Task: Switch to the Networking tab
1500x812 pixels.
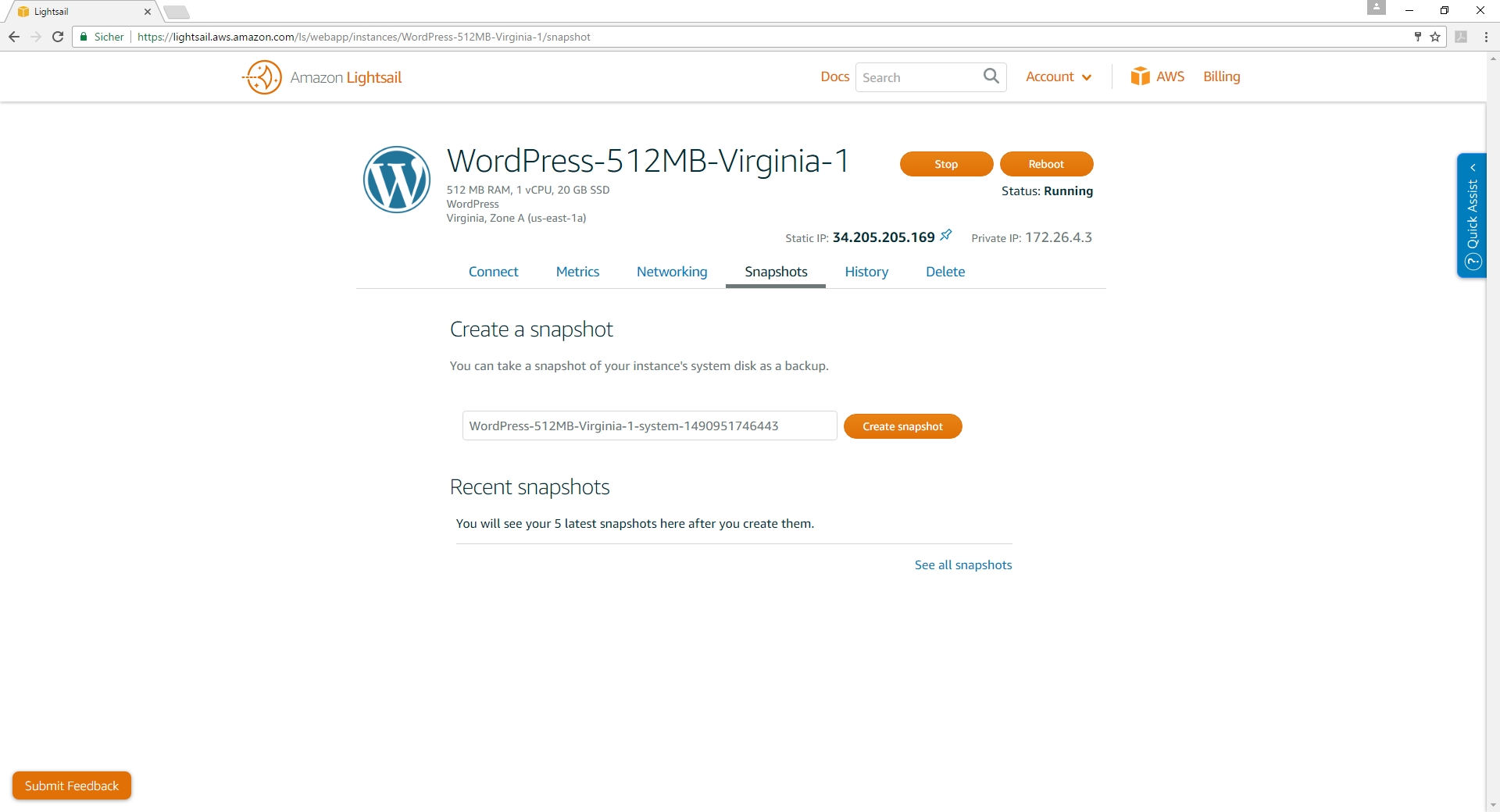Action: (672, 272)
